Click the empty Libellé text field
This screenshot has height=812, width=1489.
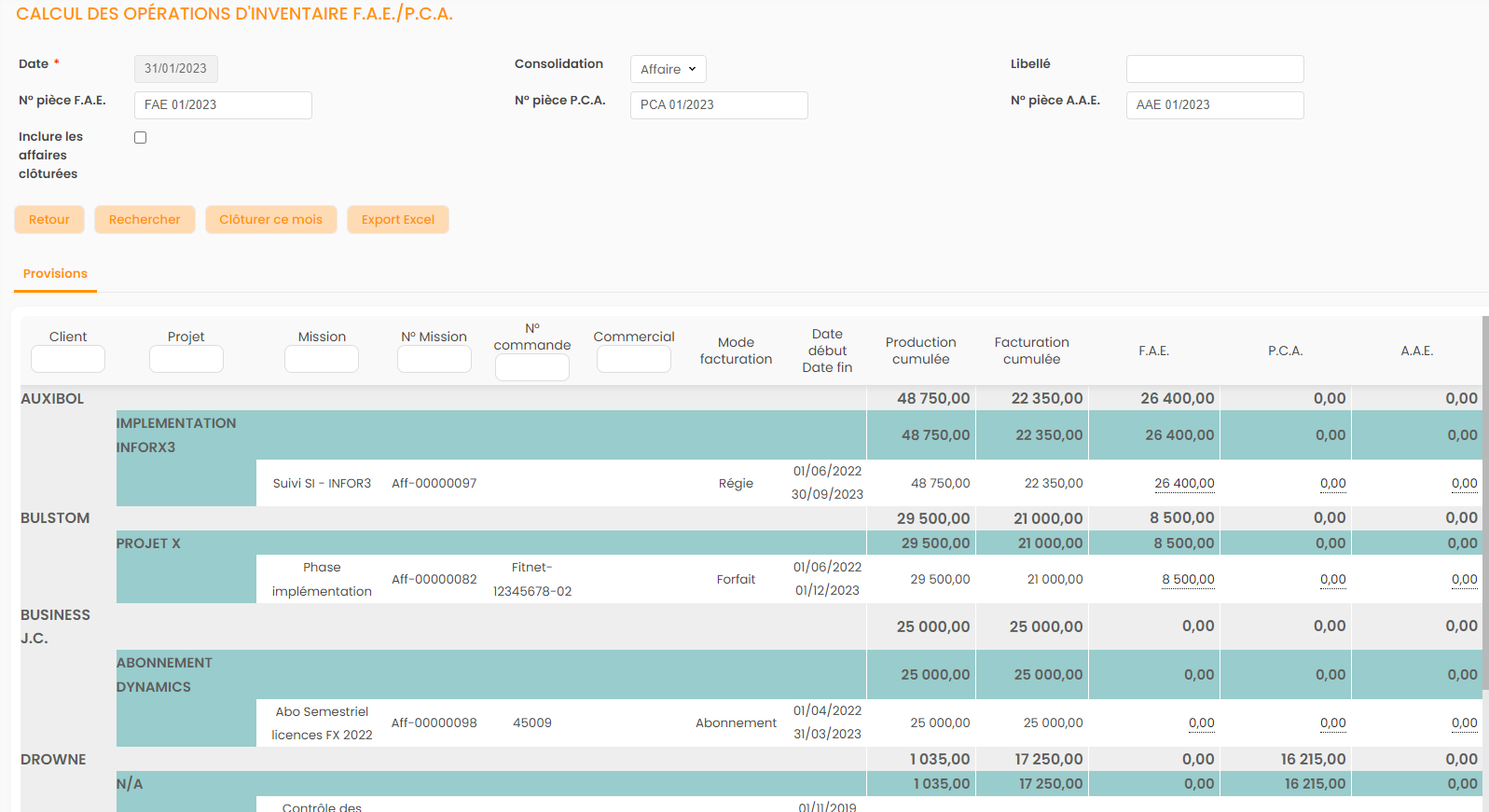1214,69
